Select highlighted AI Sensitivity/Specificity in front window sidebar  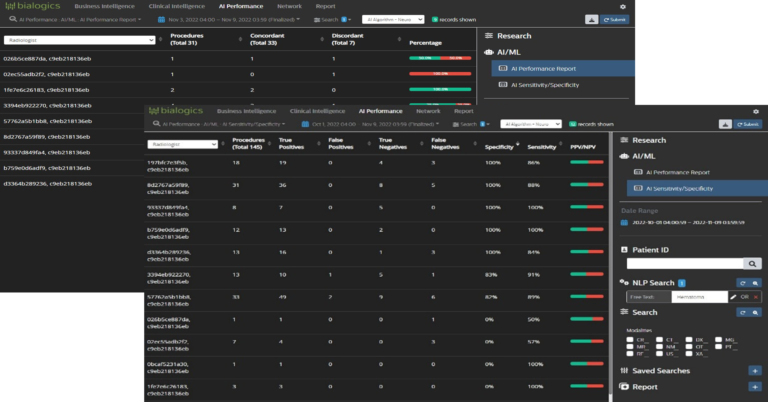coord(697,188)
